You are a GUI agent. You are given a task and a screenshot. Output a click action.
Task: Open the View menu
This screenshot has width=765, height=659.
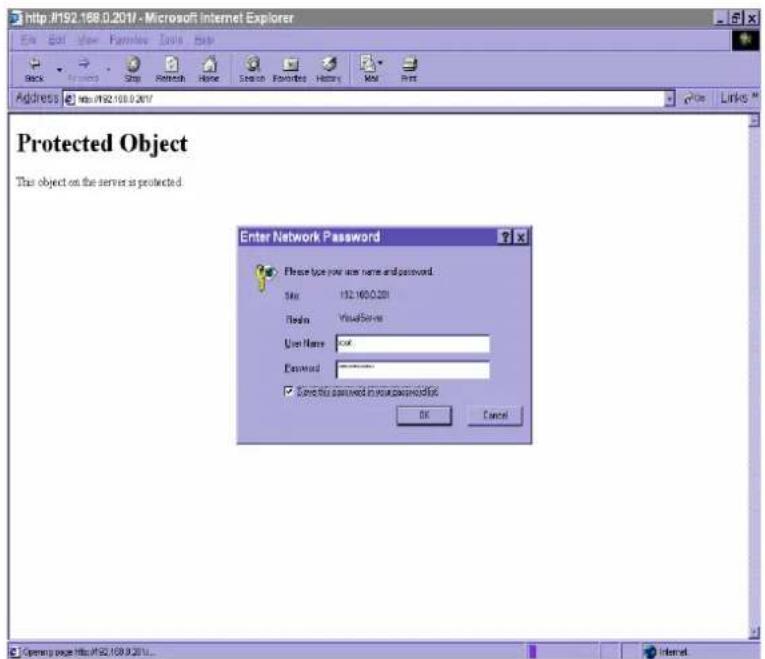88,40
